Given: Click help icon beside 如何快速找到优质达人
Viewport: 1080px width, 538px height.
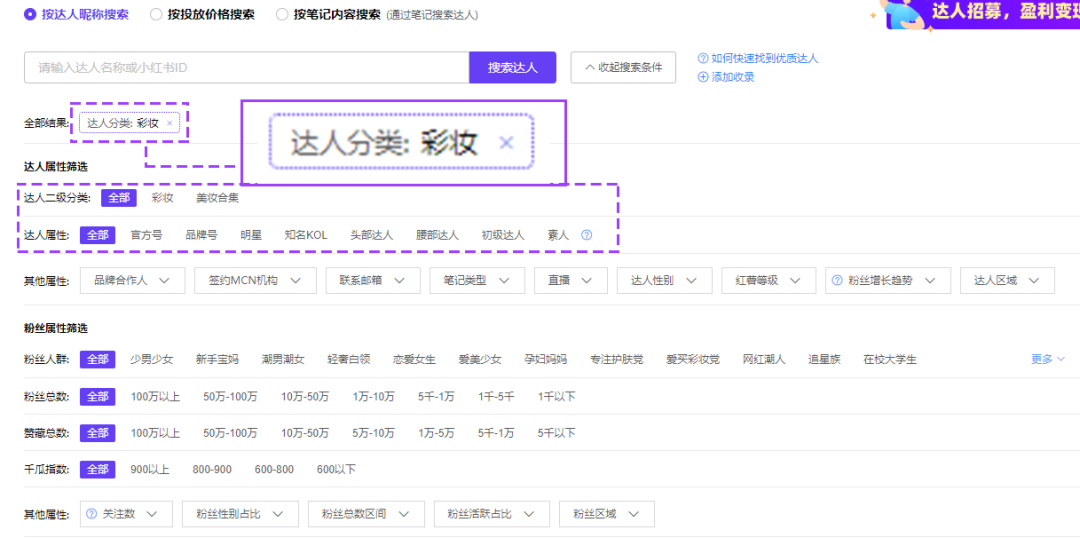Looking at the screenshot, I should (703, 59).
